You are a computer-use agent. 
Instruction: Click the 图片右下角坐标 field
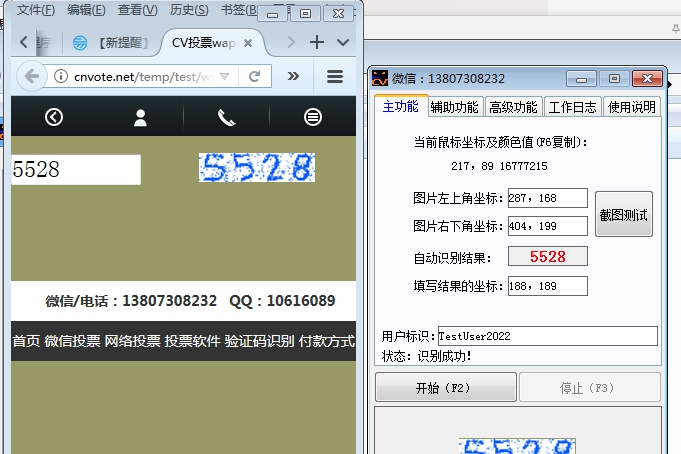(x=548, y=226)
